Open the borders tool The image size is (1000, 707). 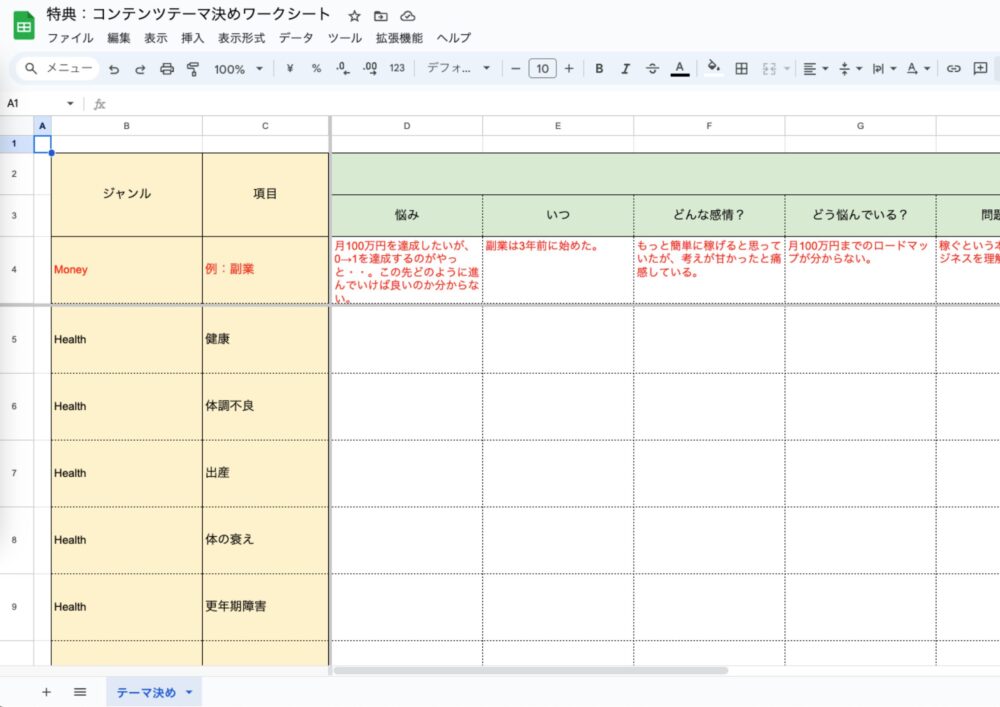(x=741, y=69)
